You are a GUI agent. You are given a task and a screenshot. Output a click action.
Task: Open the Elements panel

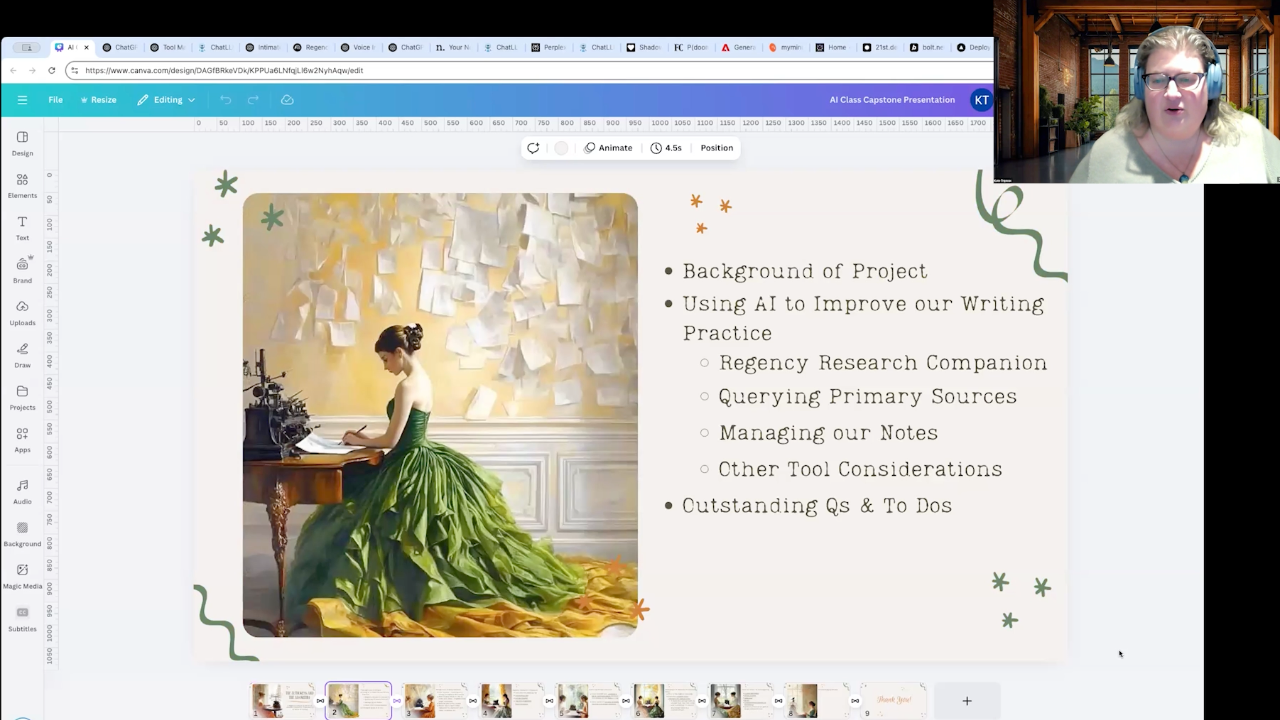[22, 185]
